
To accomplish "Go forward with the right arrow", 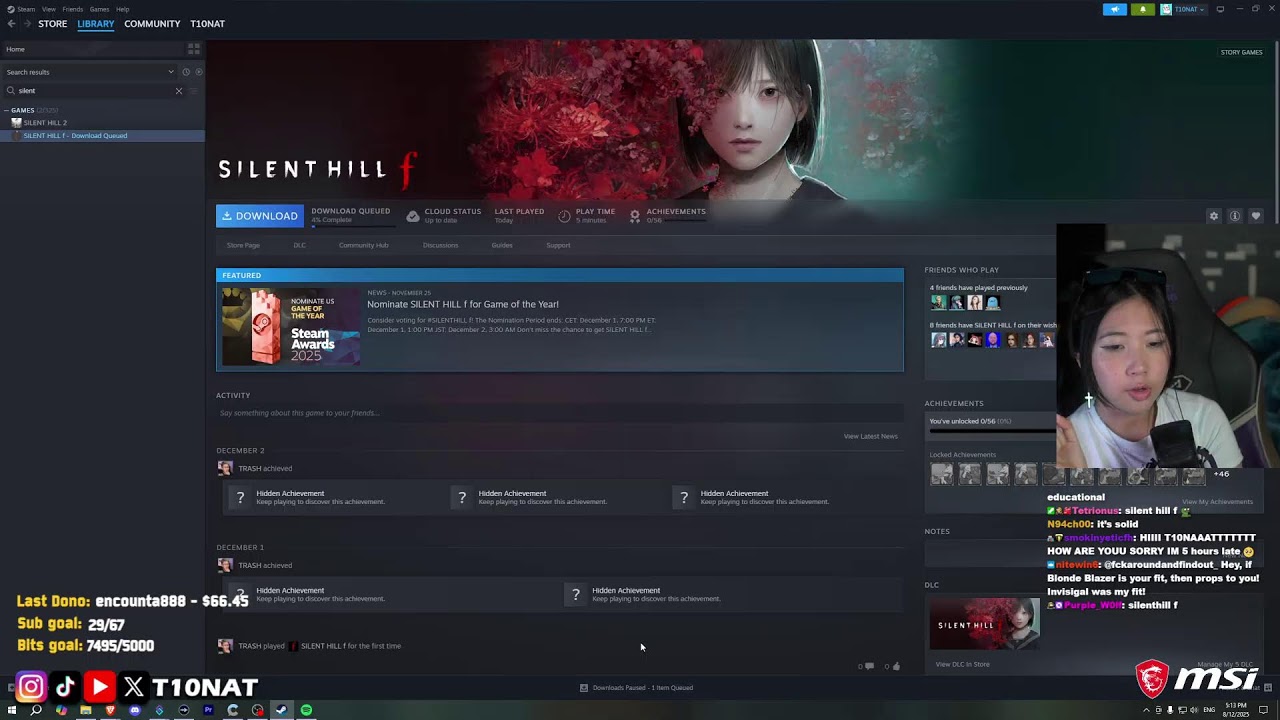I will click(x=26, y=24).
